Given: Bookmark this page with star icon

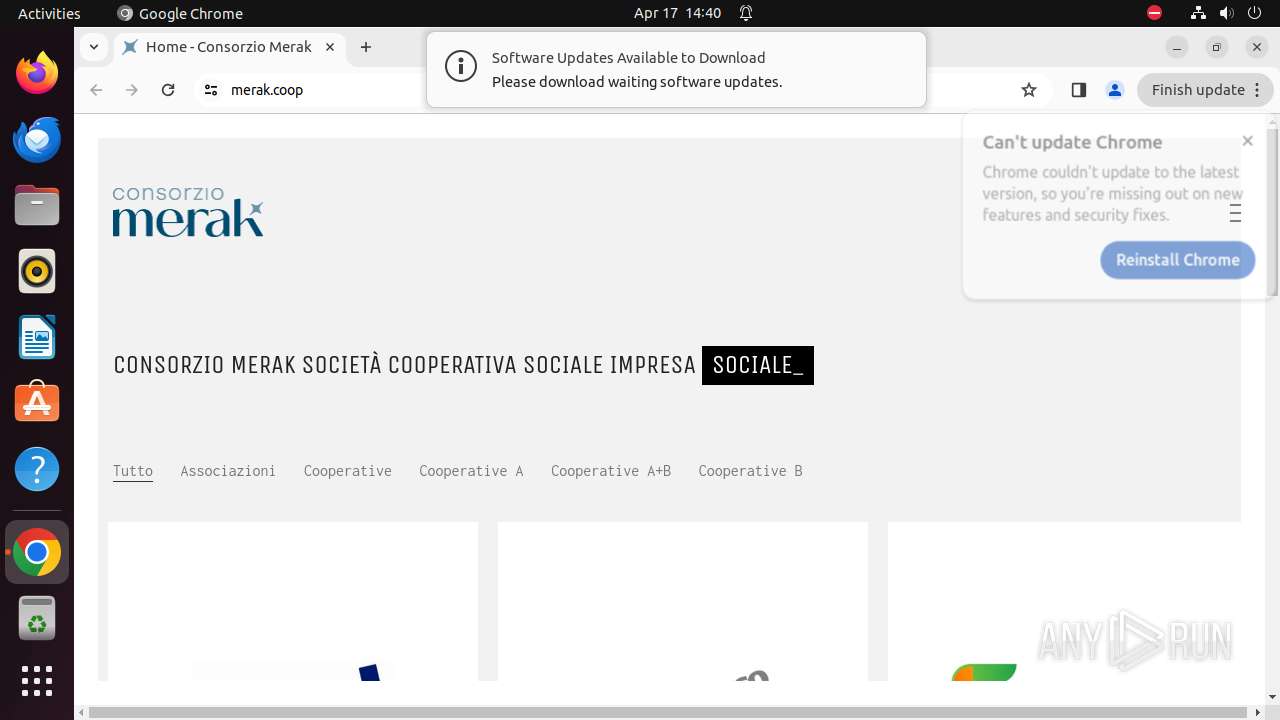Looking at the screenshot, I should point(1029,90).
